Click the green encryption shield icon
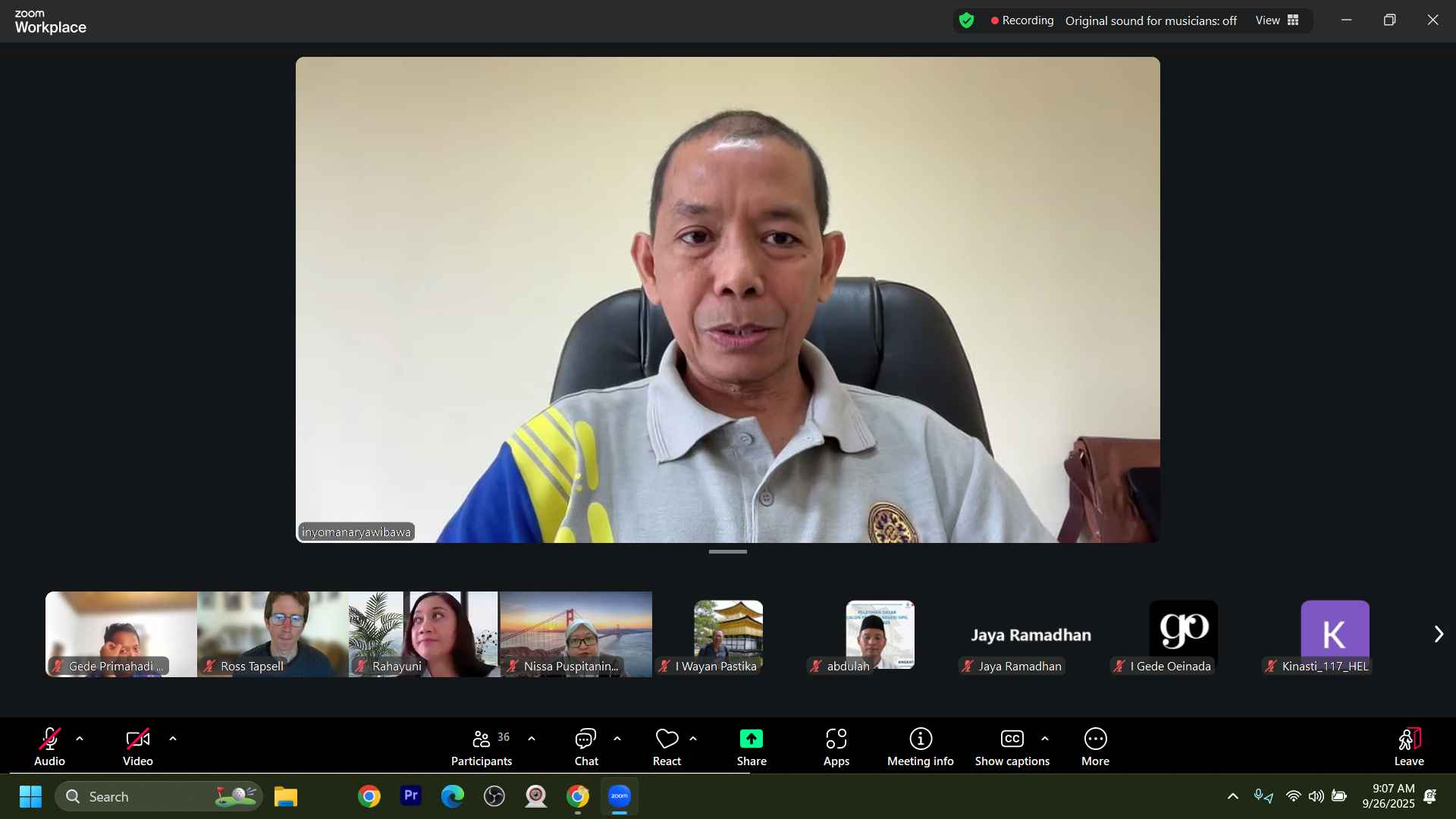Viewport: 1456px width, 819px height. click(x=966, y=20)
